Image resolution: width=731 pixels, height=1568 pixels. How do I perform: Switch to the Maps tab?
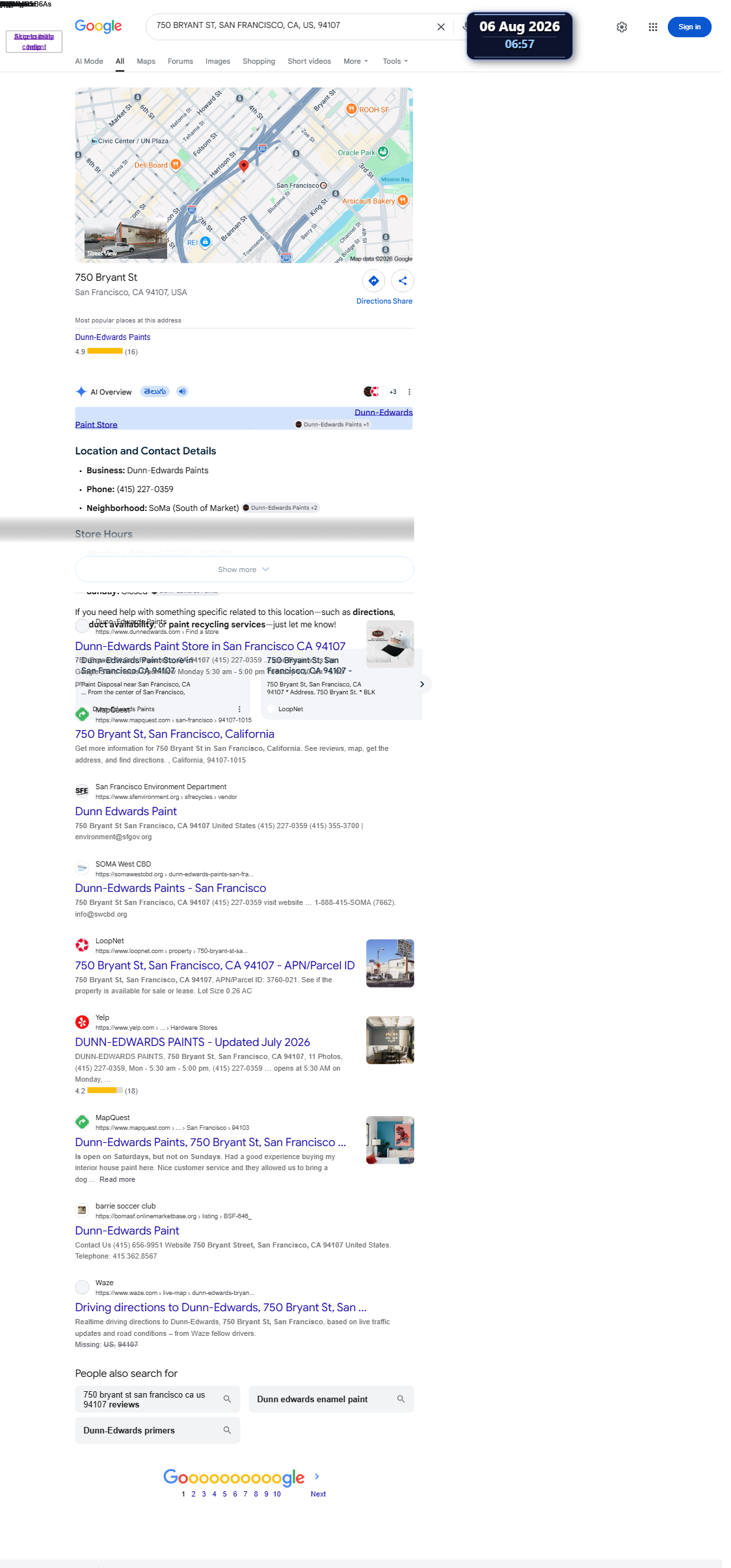146,61
